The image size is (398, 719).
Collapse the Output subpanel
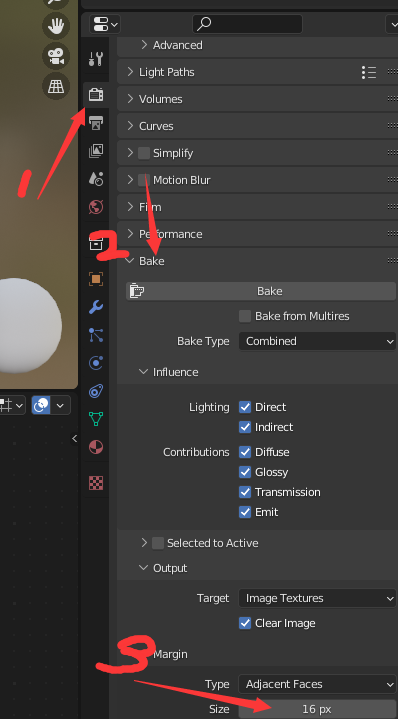pos(144,568)
